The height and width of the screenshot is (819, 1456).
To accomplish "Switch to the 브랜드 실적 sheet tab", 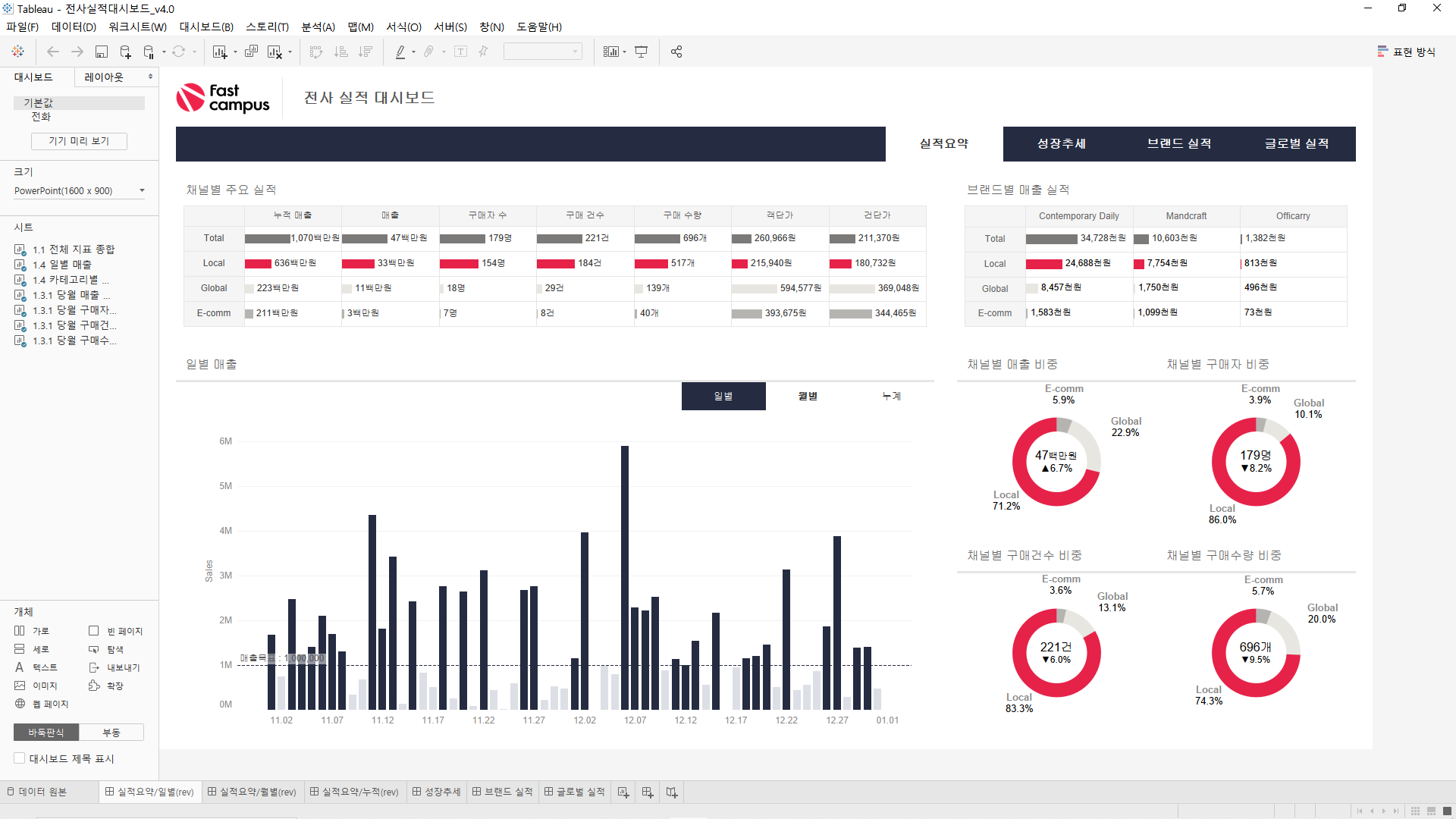I will coord(502,792).
